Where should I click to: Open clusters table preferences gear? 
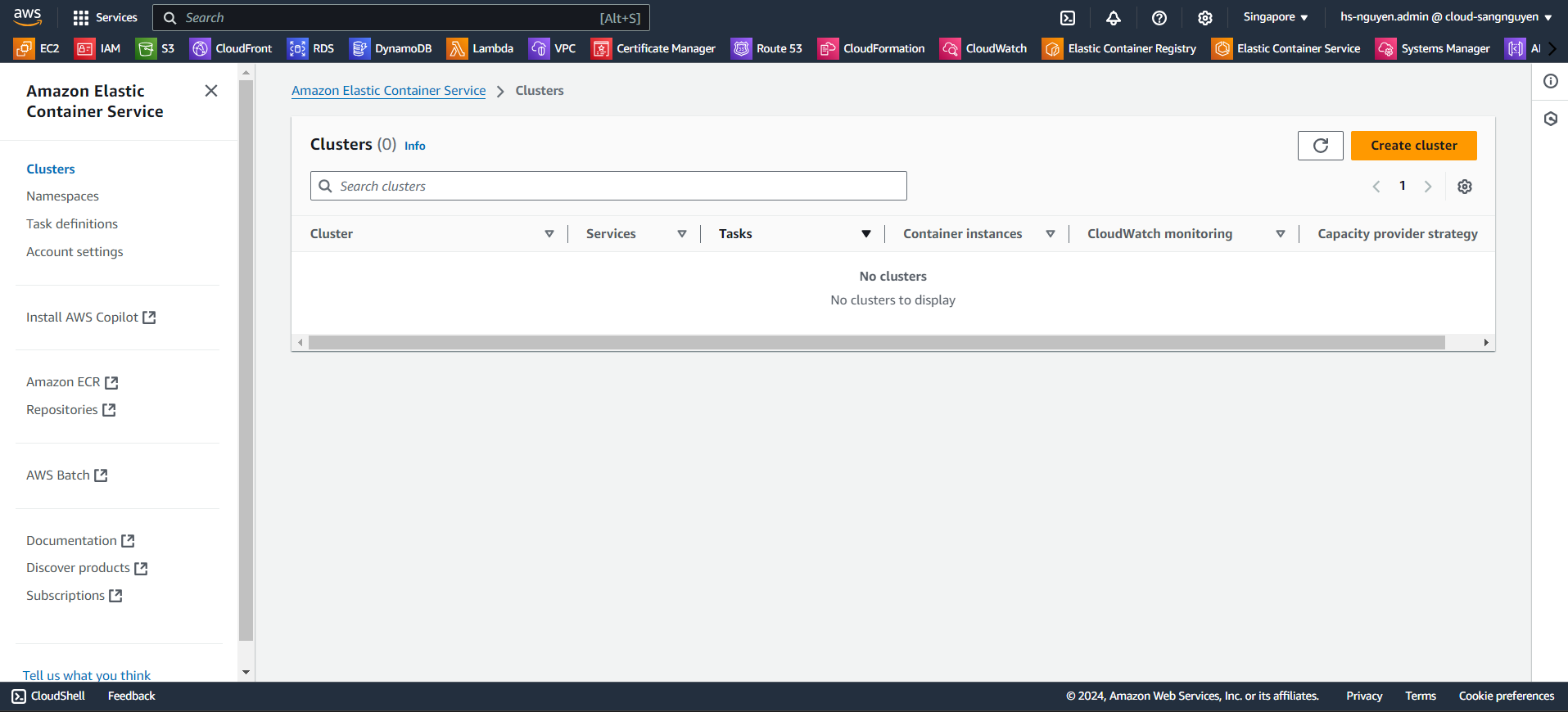(1465, 187)
